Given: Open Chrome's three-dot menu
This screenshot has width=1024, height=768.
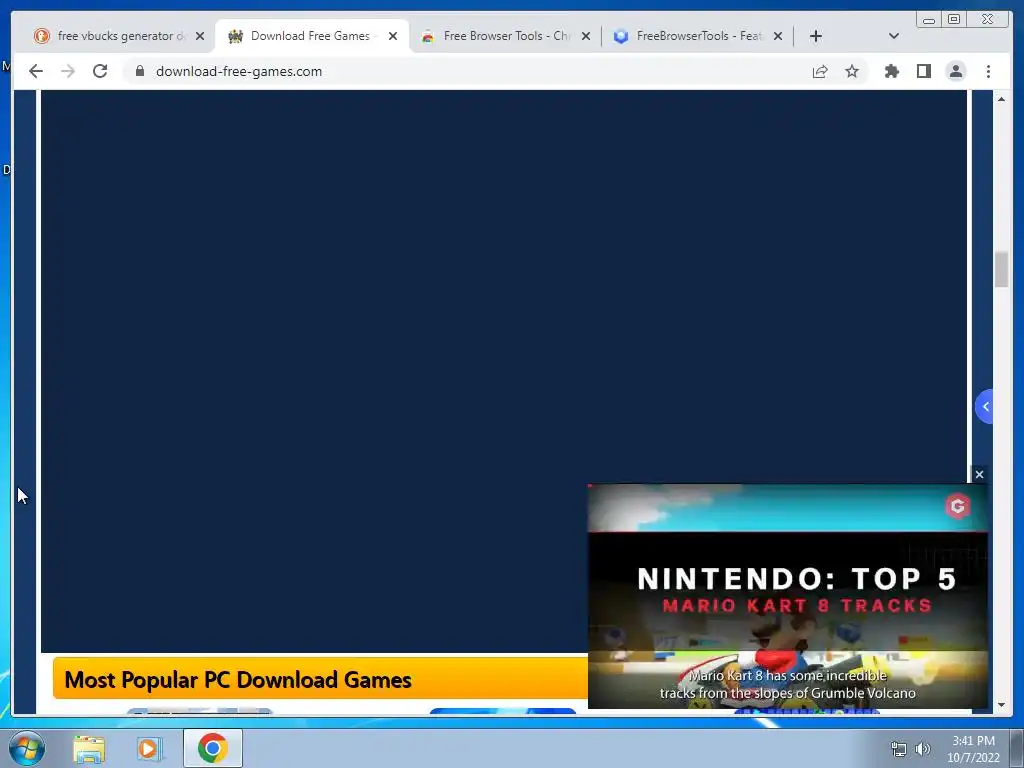Looking at the screenshot, I should [x=988, y=71].
